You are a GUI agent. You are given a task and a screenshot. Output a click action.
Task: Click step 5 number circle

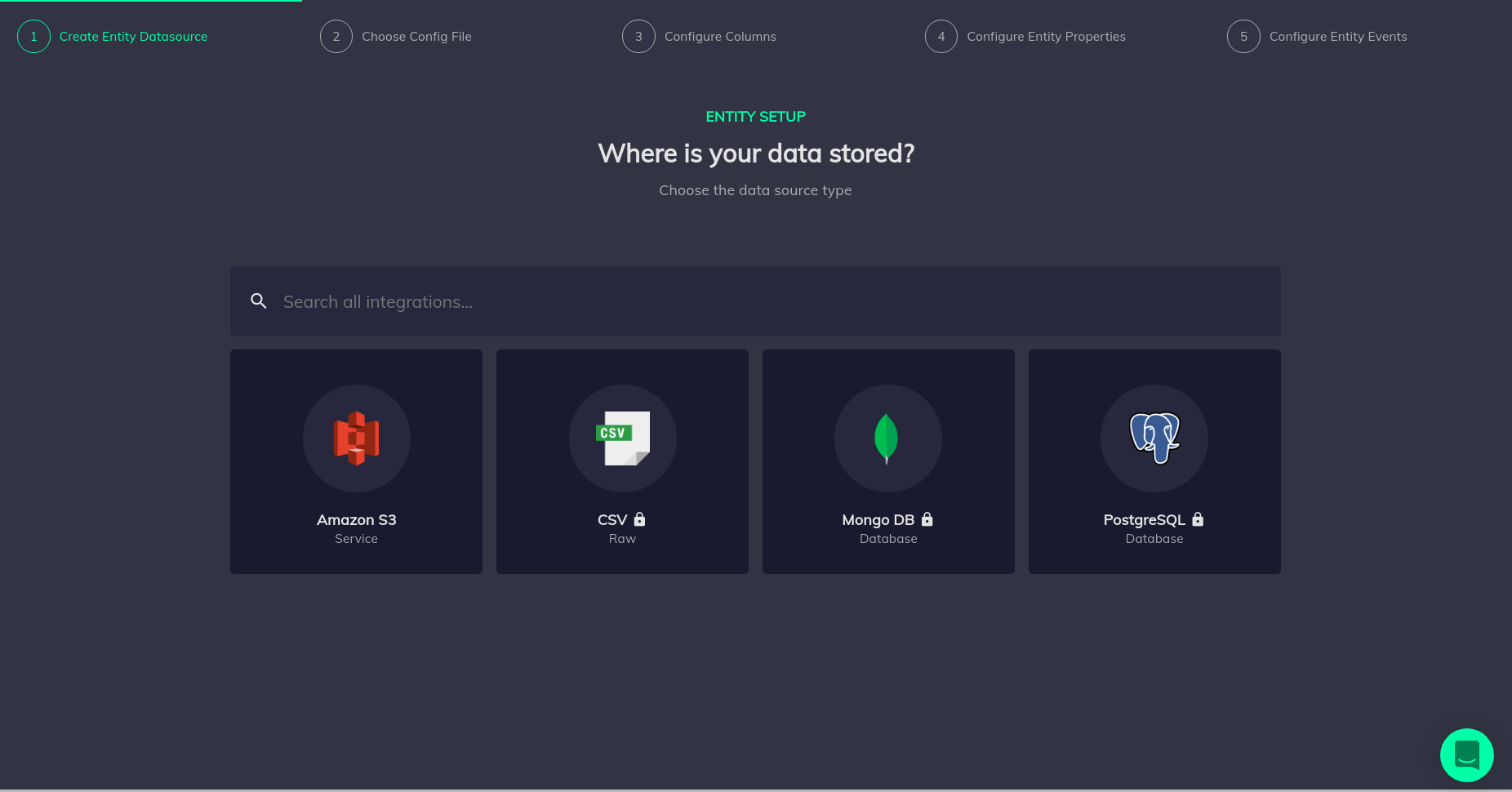(1243, 37)
